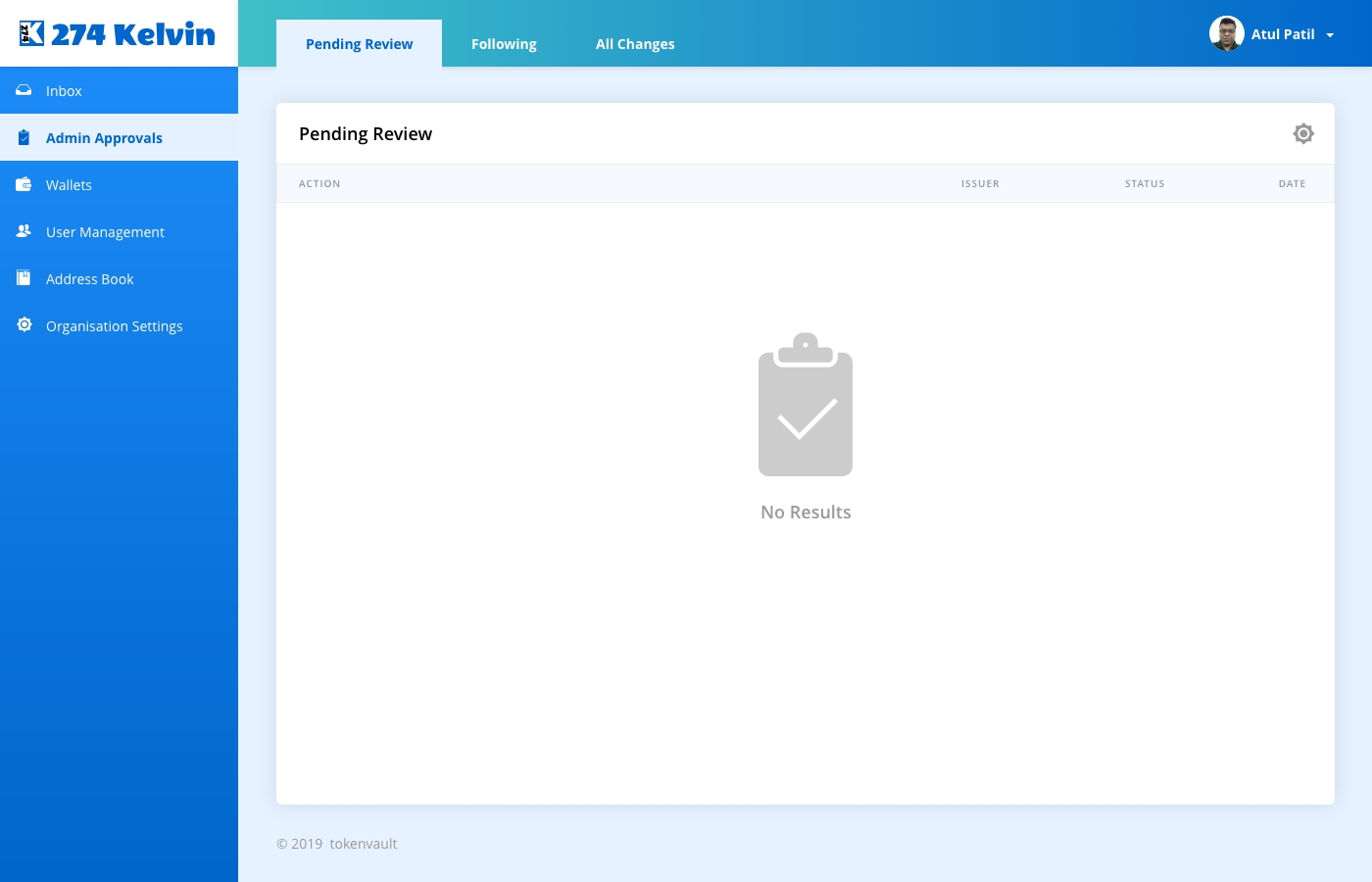This screenshot has width=1372, height=882.
Task: Click the Inbox tray icon in sidebar
Action: (x=24, y=90)
